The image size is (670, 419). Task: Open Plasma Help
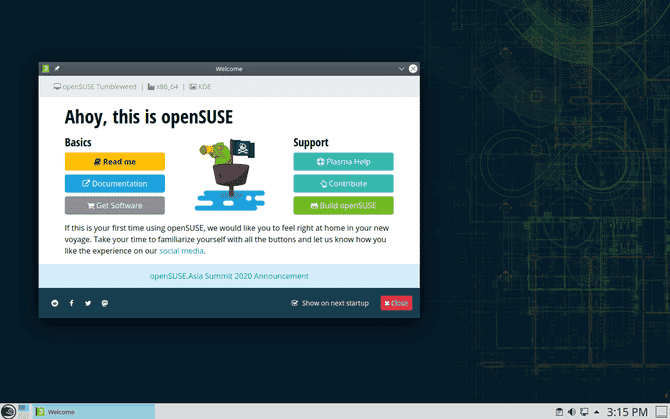pos(344,161)
